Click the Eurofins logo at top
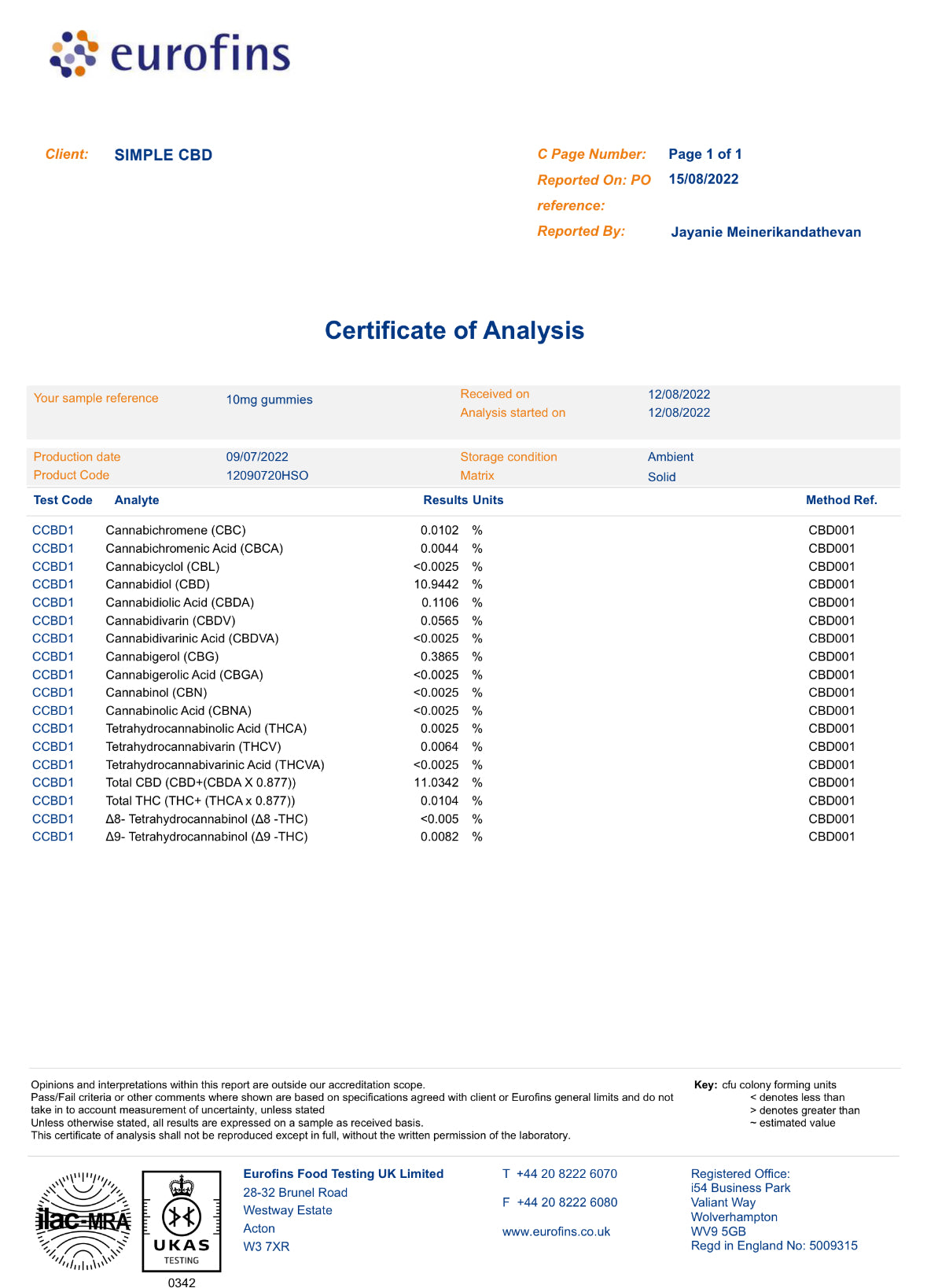Screen dimensions: 927x1288 170,54
